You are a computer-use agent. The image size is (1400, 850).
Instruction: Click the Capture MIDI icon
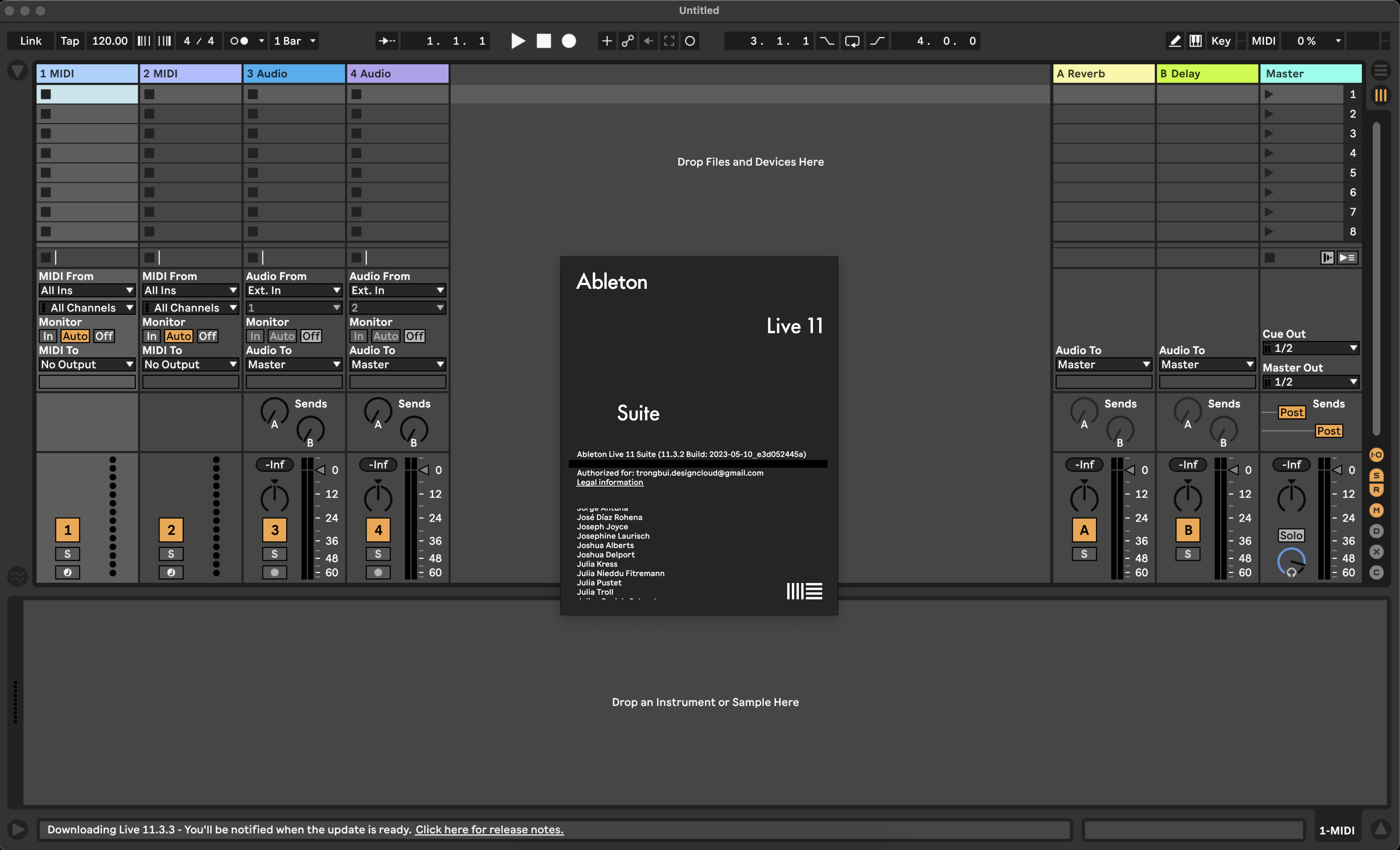(x=669, y=41)
